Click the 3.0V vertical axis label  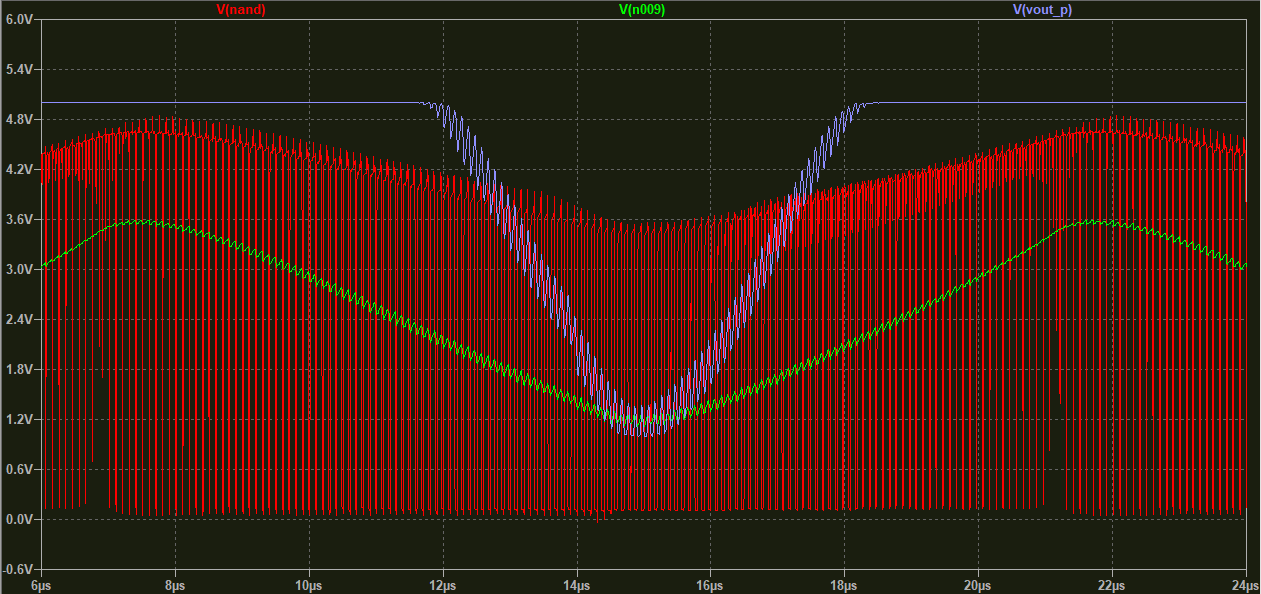coord(20,270)
